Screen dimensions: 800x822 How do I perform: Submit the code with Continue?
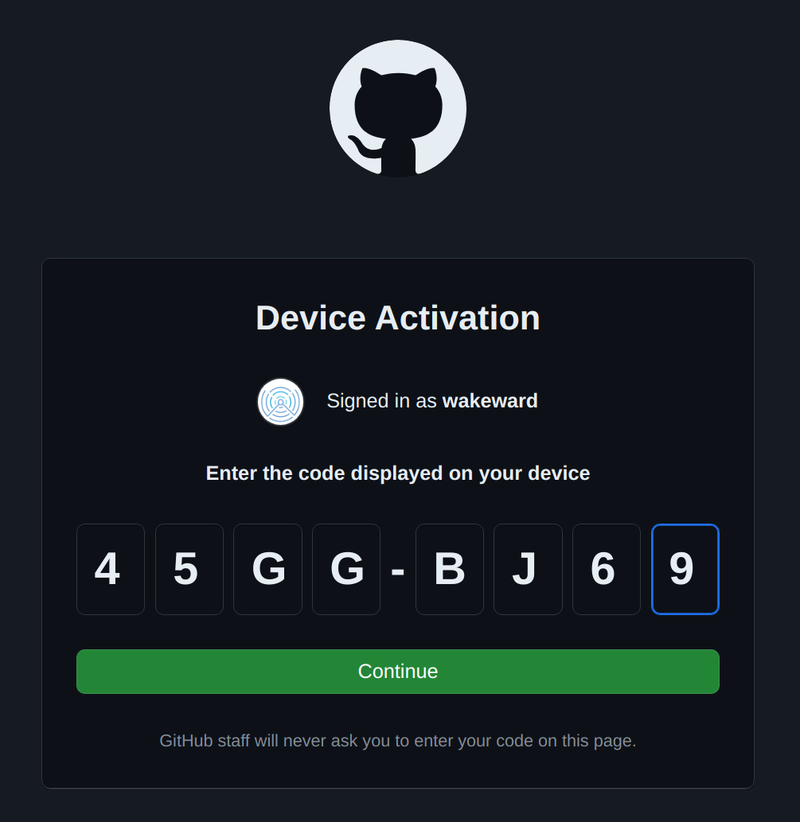398,672
